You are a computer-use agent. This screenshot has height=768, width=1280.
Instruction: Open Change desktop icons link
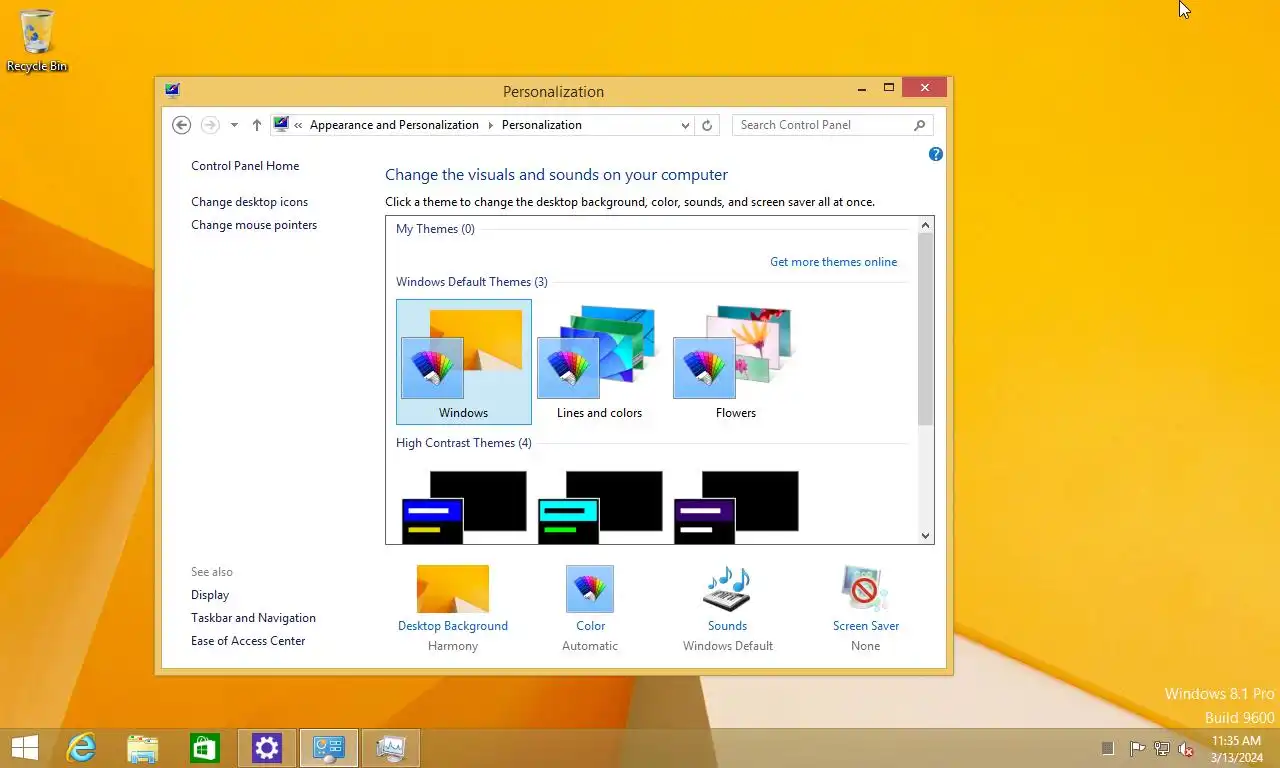(x=249, y=202)
